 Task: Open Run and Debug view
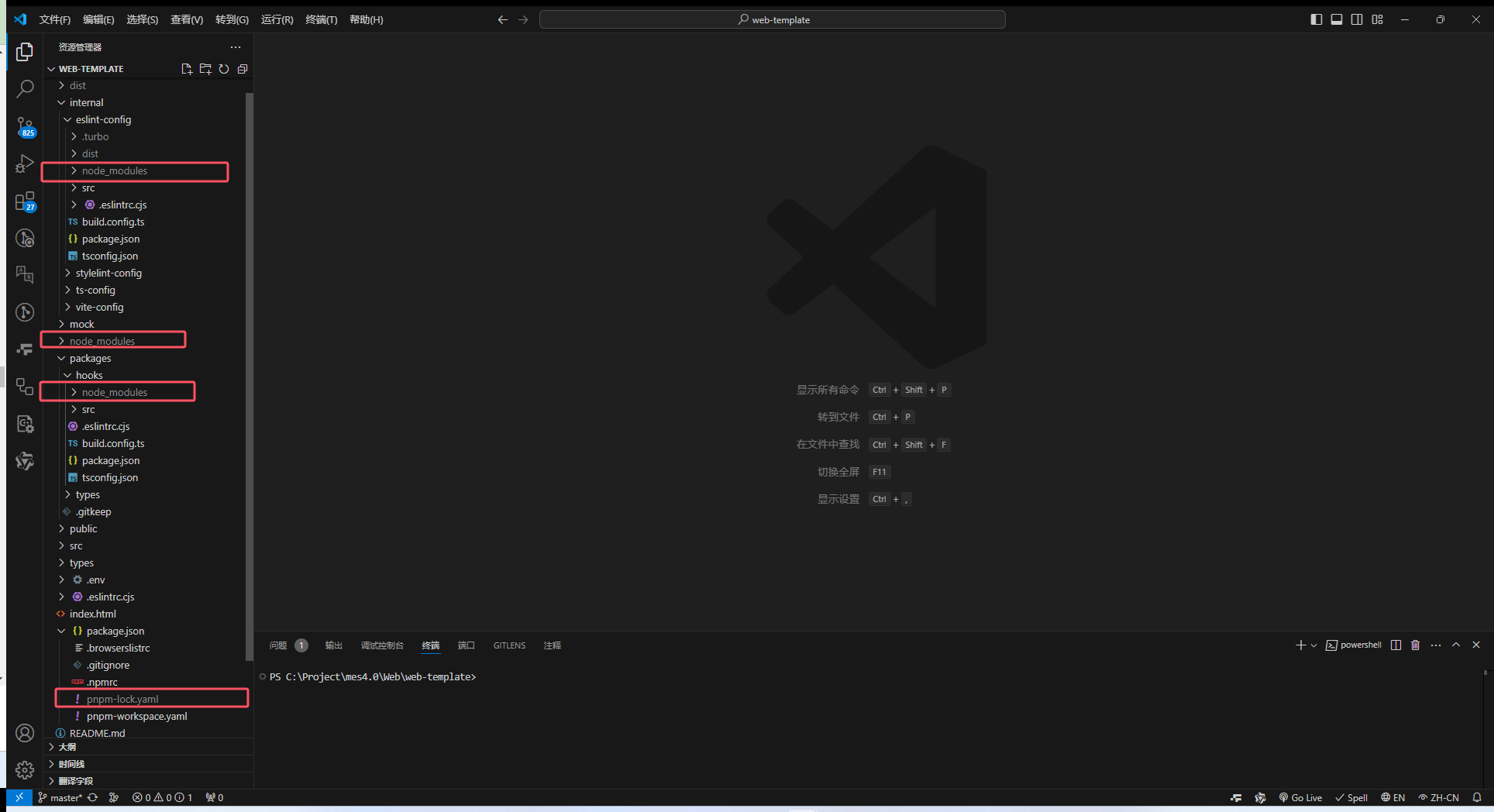[x=25, y=163]
